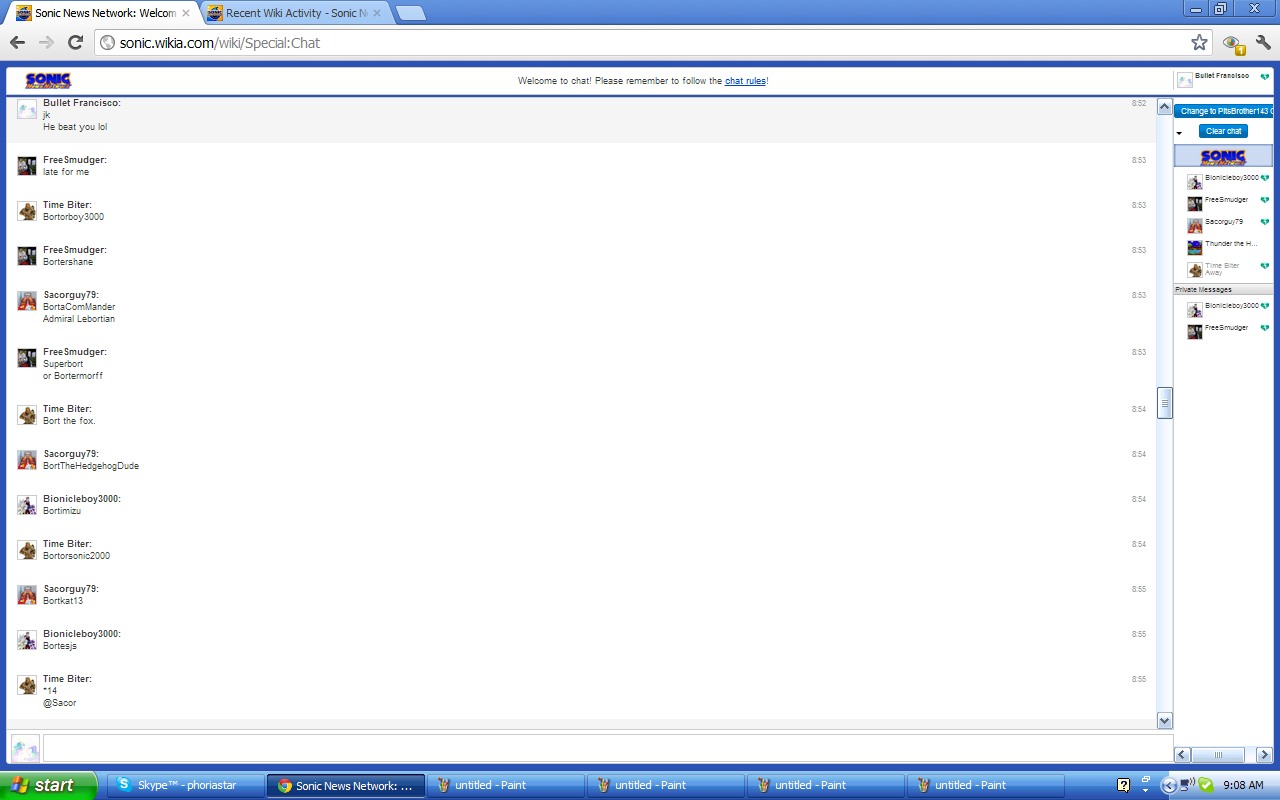Screen dimensions: 1280x800
Task: Click the emerald badge next to Time Biter
Action: tap(1265, 266)
